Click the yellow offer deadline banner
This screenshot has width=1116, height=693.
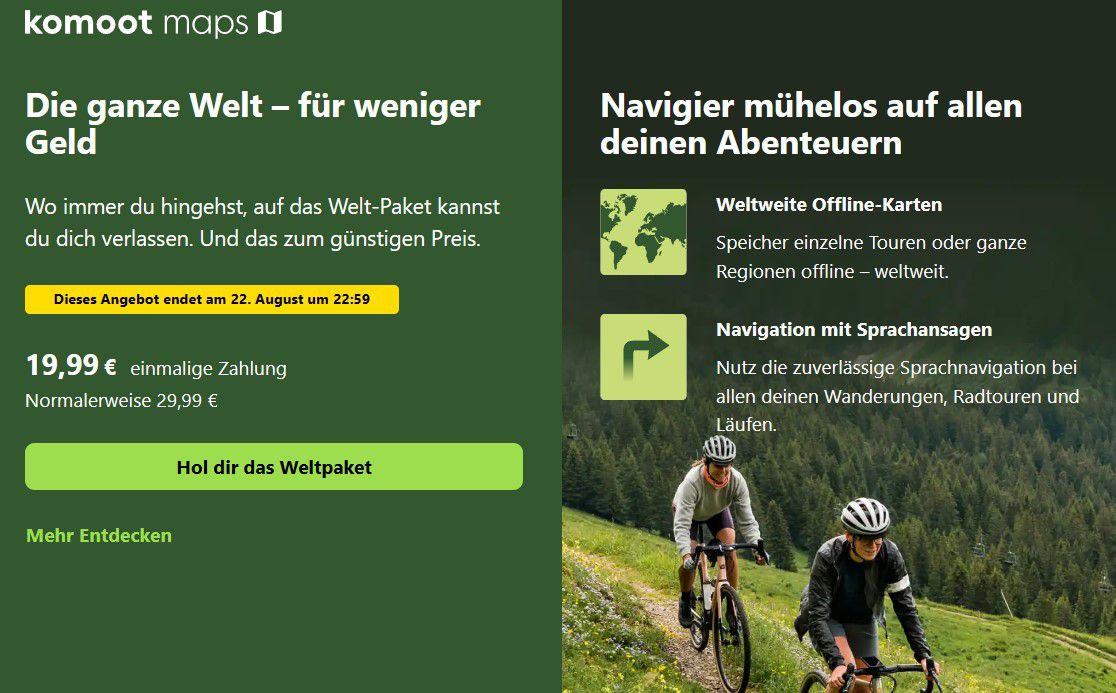(x=212, y=300)
